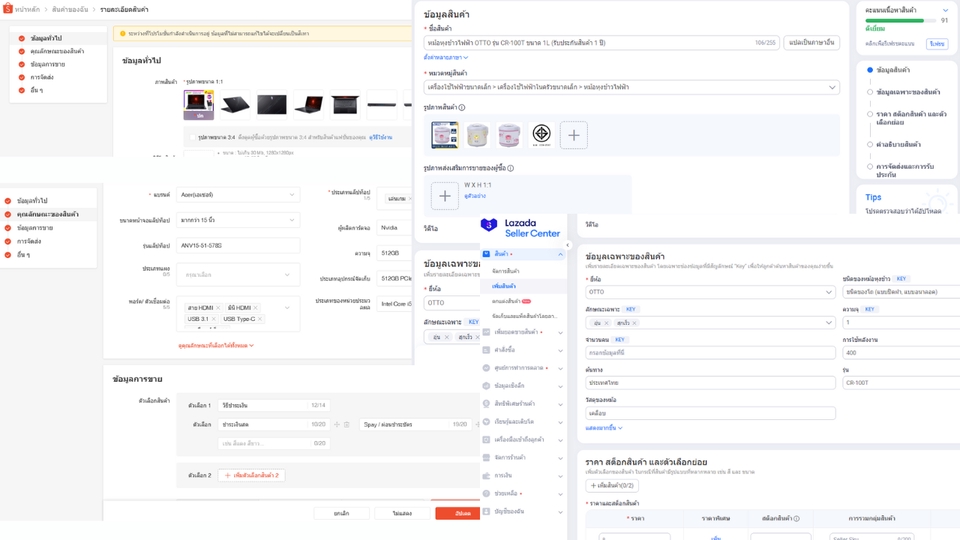The width and height of the screenshot is (960, 540).
Task: Remove the USB Type-C tag
Action: tap(260, 318)
